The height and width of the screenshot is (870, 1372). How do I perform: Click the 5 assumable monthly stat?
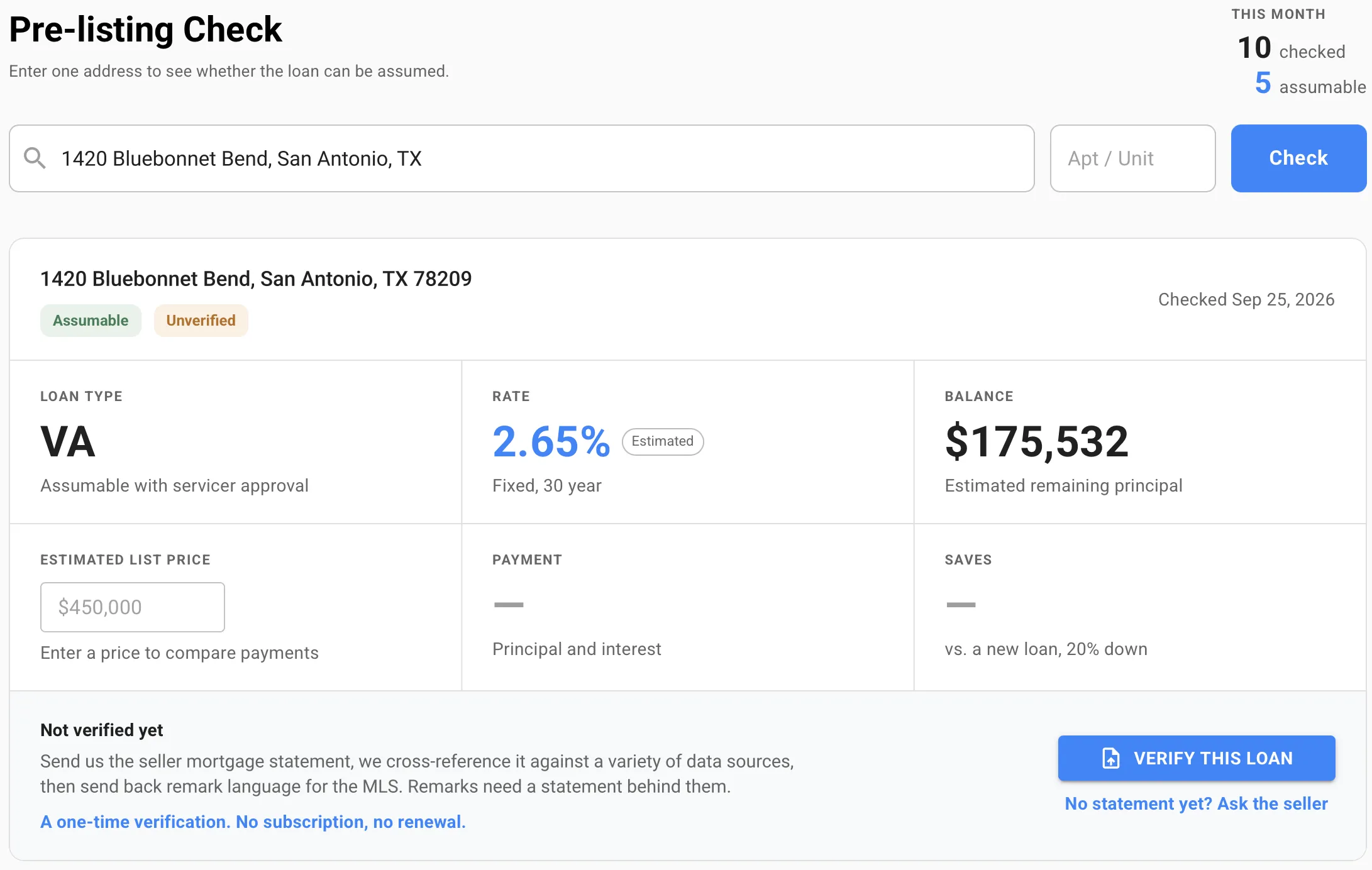[1310, 84]
